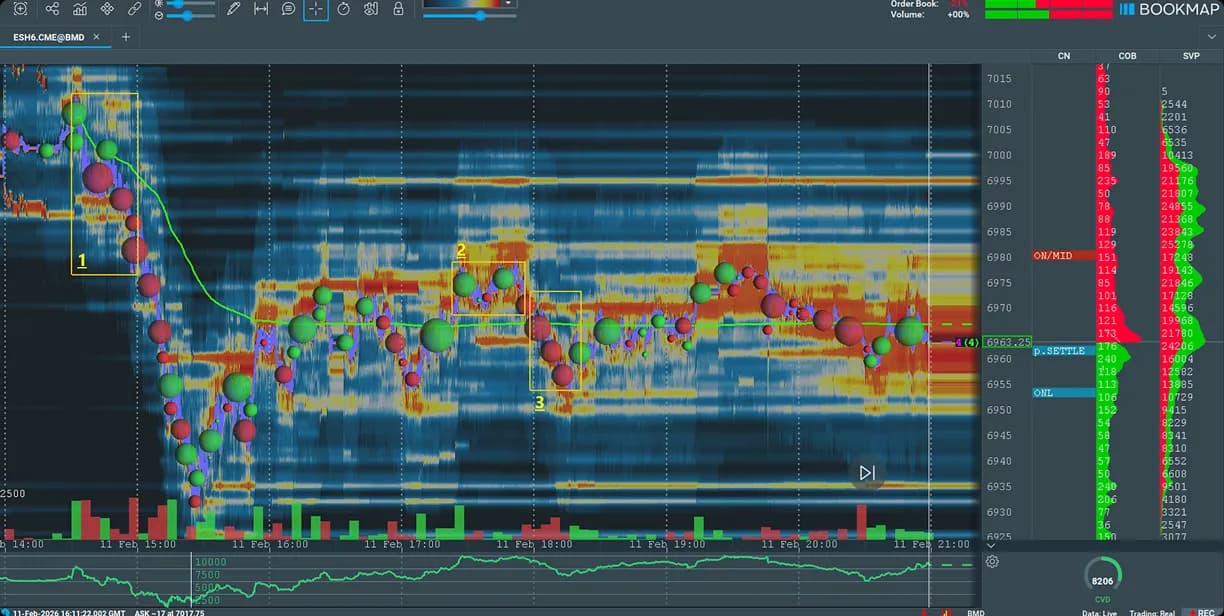Image resolution: width=1224 pixels, height=616 pixels.
Task: Toggle the padlock lock icon
Action: (x=399, y=9)
